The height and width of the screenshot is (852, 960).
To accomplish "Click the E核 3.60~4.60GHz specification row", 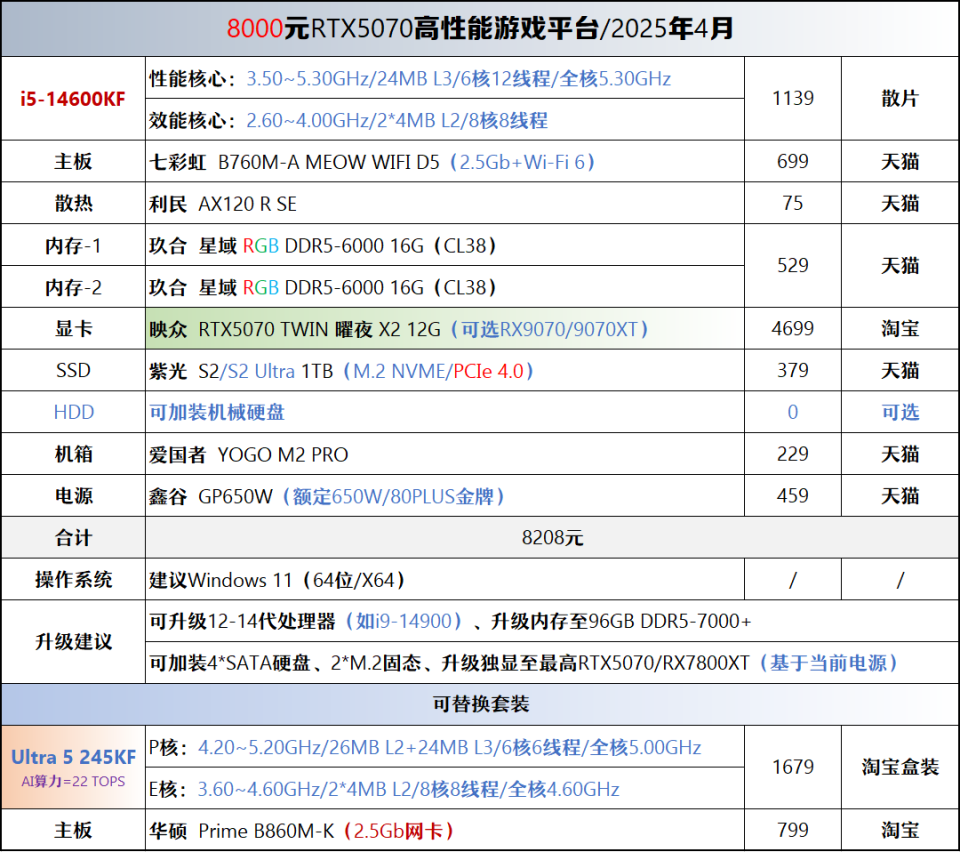I will [445, 788].
